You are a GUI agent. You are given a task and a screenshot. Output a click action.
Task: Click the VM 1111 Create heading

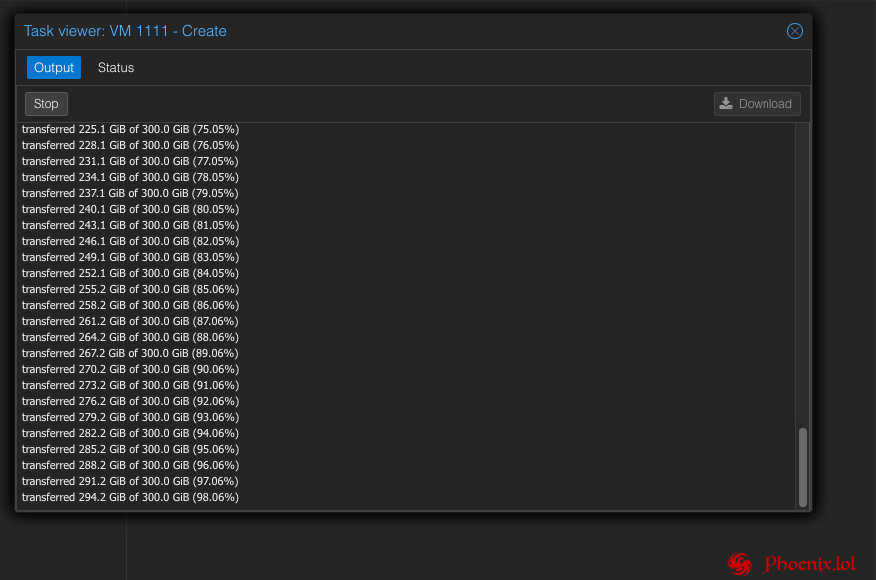tap(125, 31)
